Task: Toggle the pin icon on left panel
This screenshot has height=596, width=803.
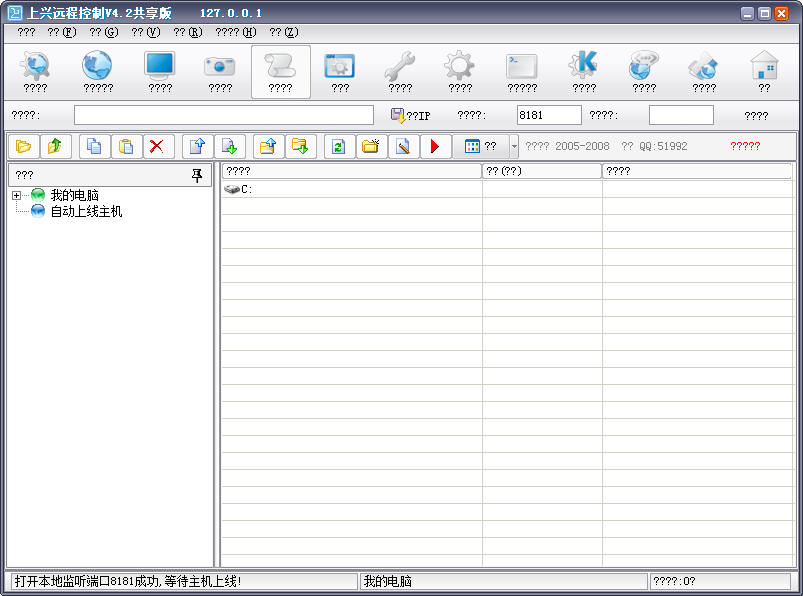Action: point(197,175)
